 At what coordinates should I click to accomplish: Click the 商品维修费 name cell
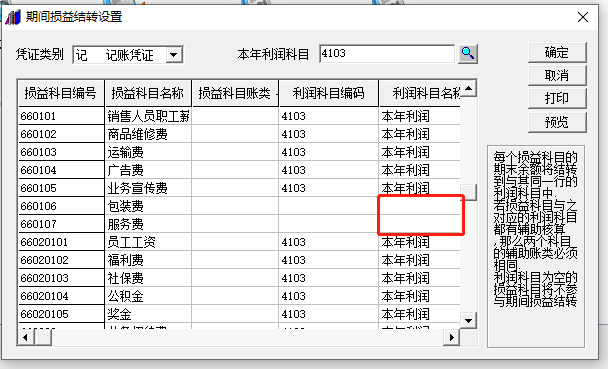(x=148, y=134)
